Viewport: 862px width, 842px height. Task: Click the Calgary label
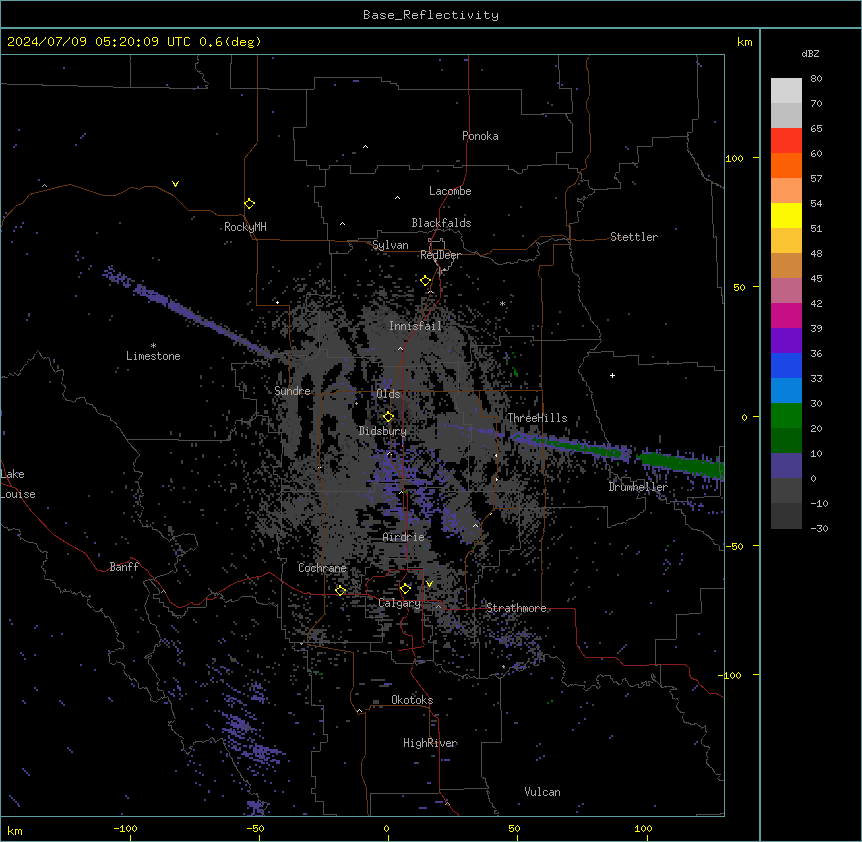pyautogui.click(x=399, y=603)
